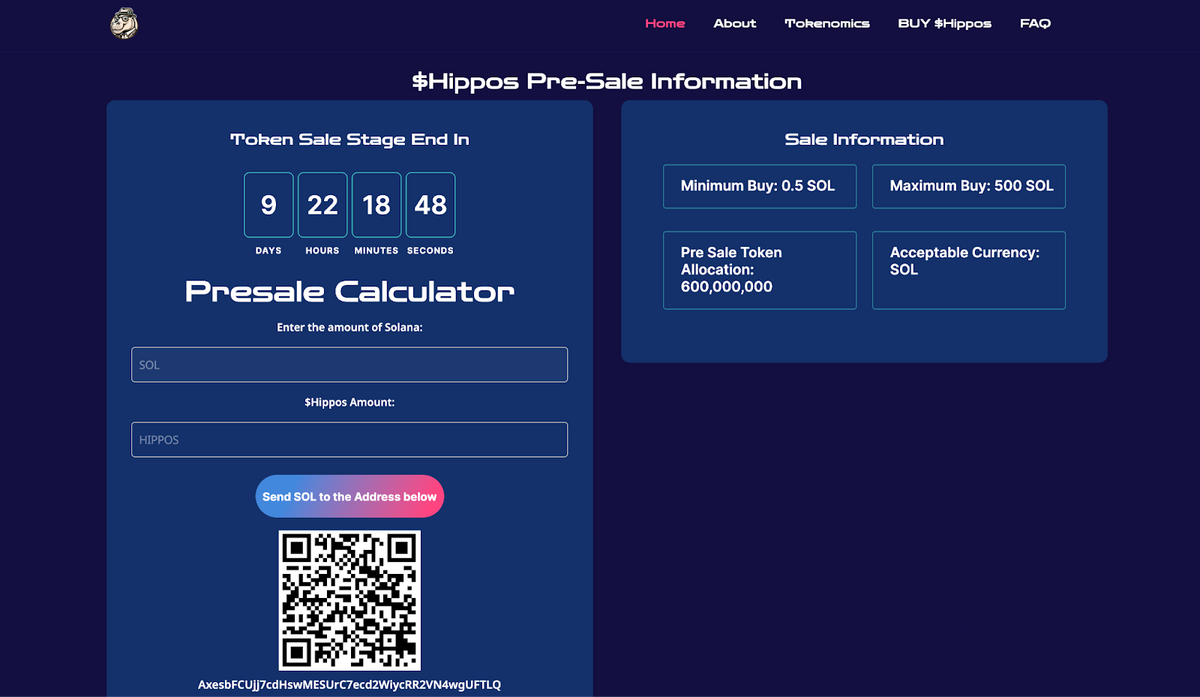
Task: Click the Minimum Buy: 0.5 SOL box
Action: click(x=760, y=186)
